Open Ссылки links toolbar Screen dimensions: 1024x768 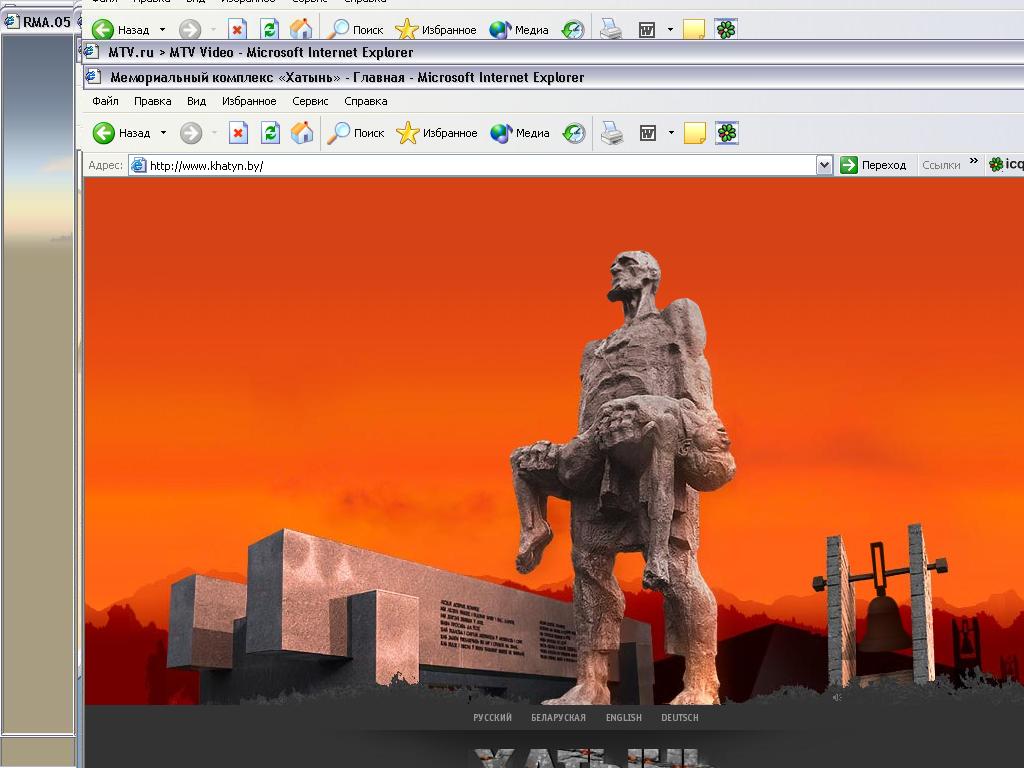pos(940,165)
